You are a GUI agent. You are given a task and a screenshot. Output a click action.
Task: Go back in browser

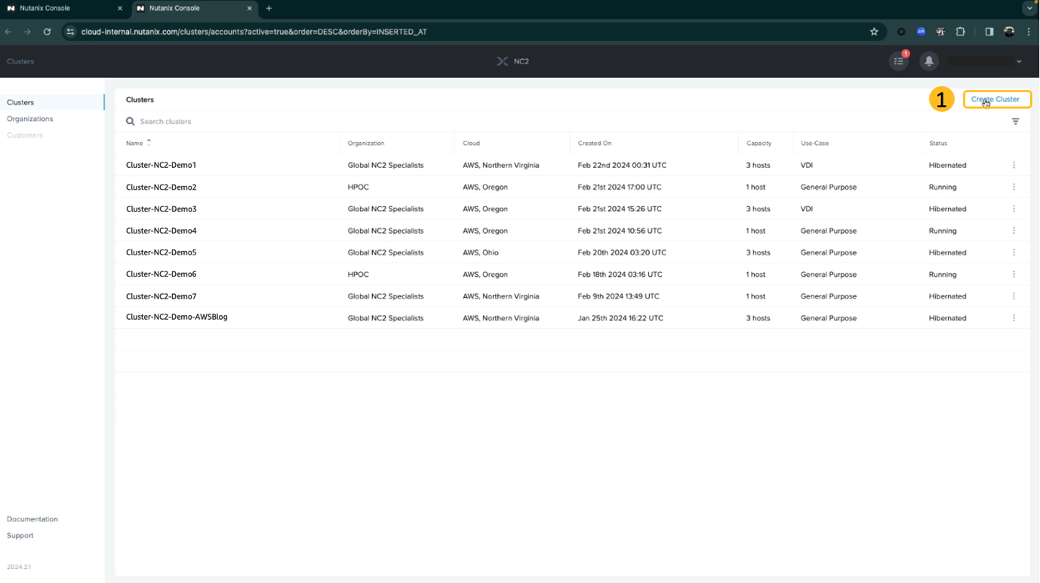(x=9, y=32)
